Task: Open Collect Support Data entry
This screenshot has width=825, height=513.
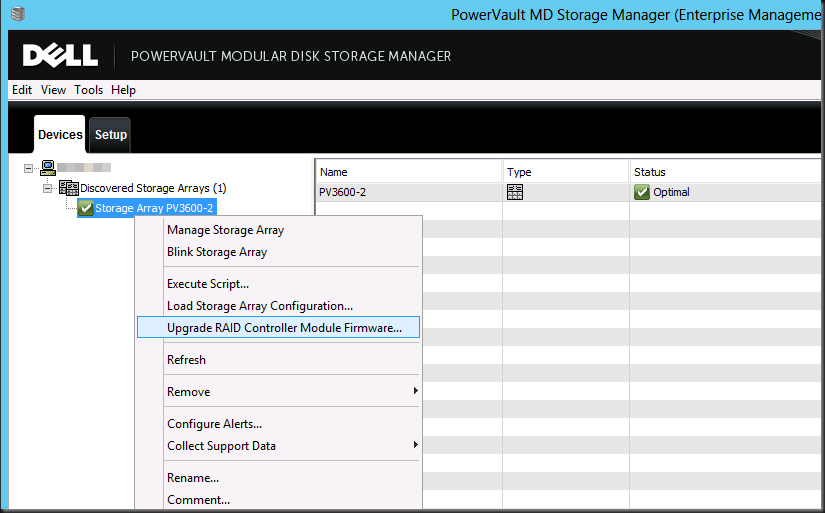Action: 278,446
